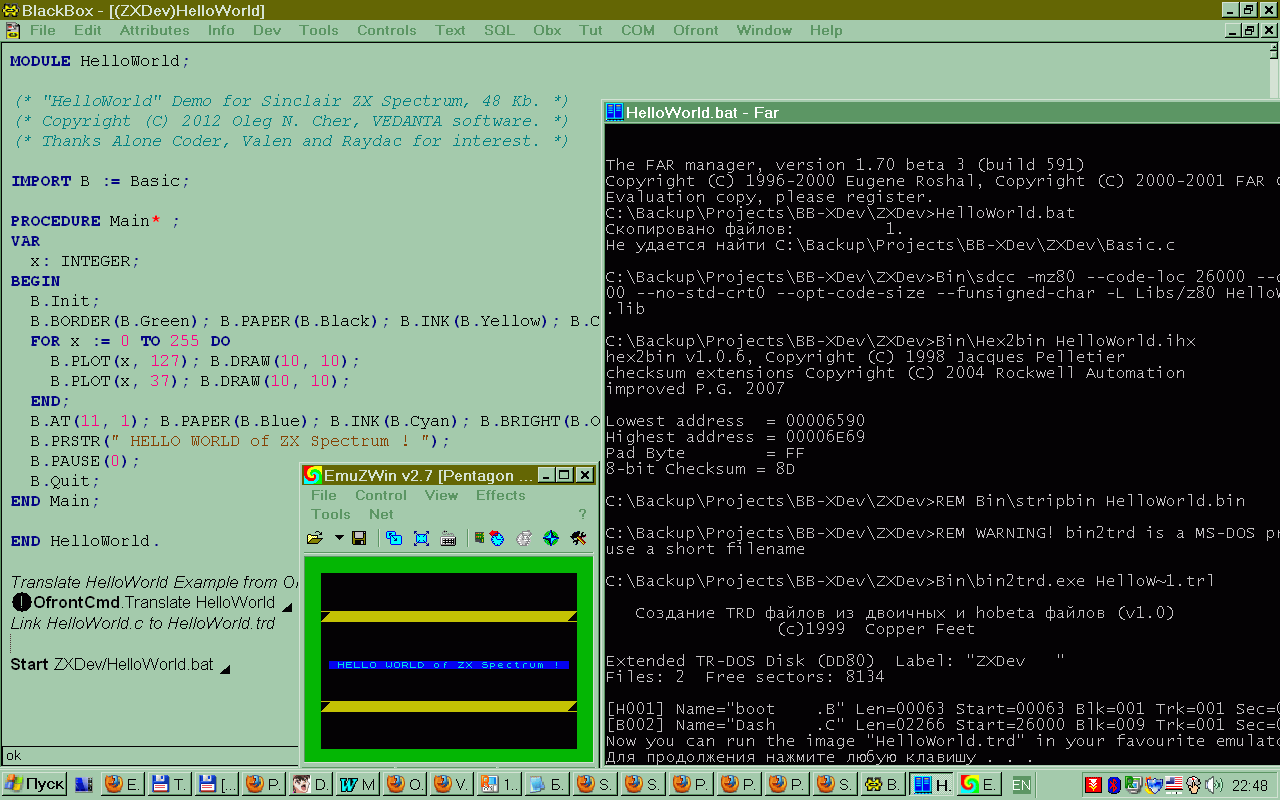The height and width of the screenshot is (800, 1280).
Task: Switch to the H. Far taskbar button
Action: click(931, 784)
